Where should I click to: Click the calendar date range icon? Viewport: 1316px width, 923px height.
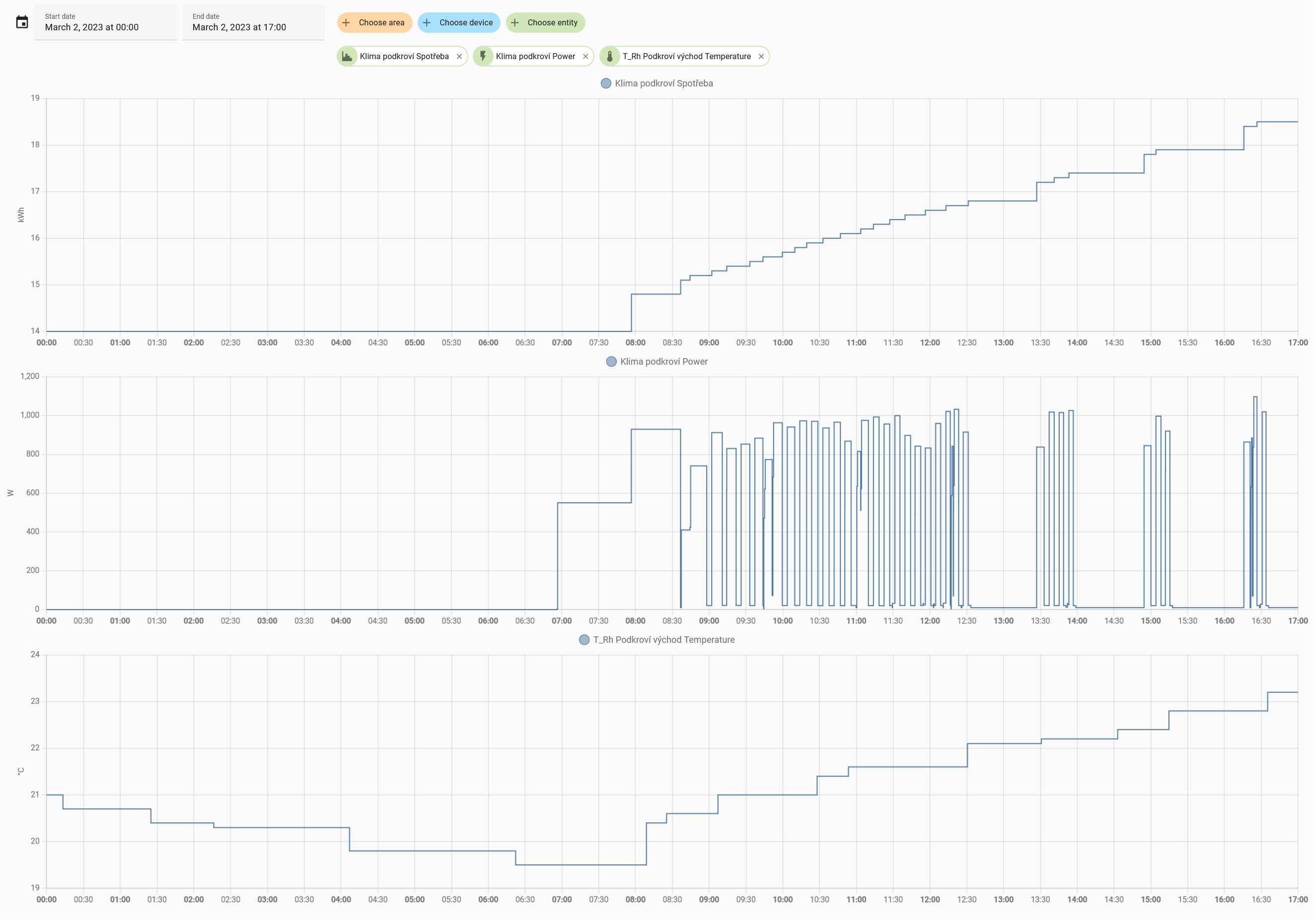22,22
